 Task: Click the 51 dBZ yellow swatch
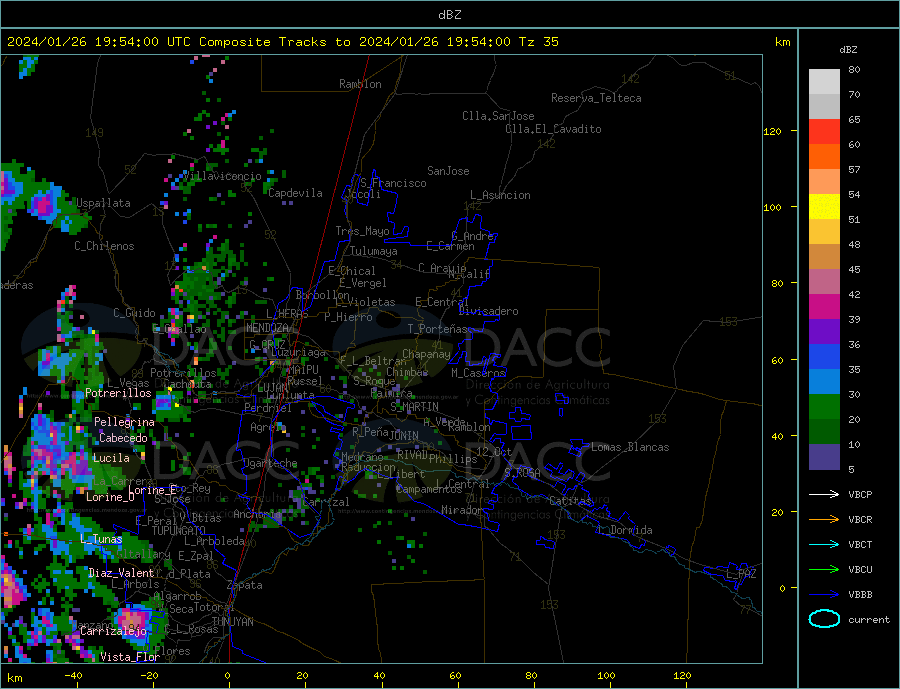click(x=824, y=207)
